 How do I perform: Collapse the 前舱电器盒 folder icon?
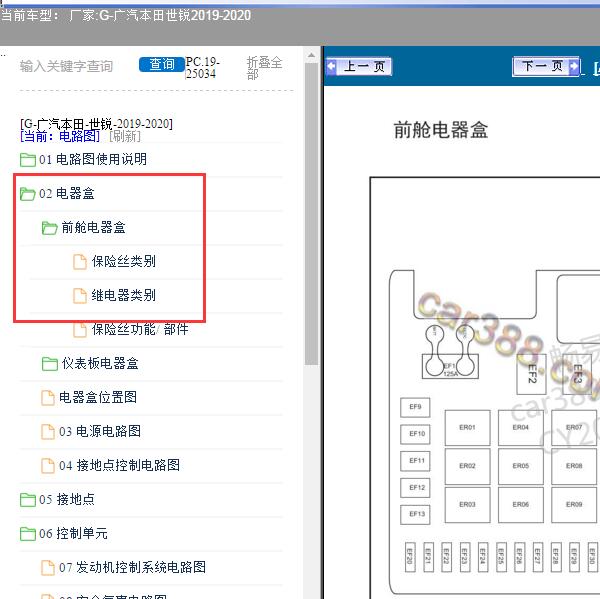point(49,228)
